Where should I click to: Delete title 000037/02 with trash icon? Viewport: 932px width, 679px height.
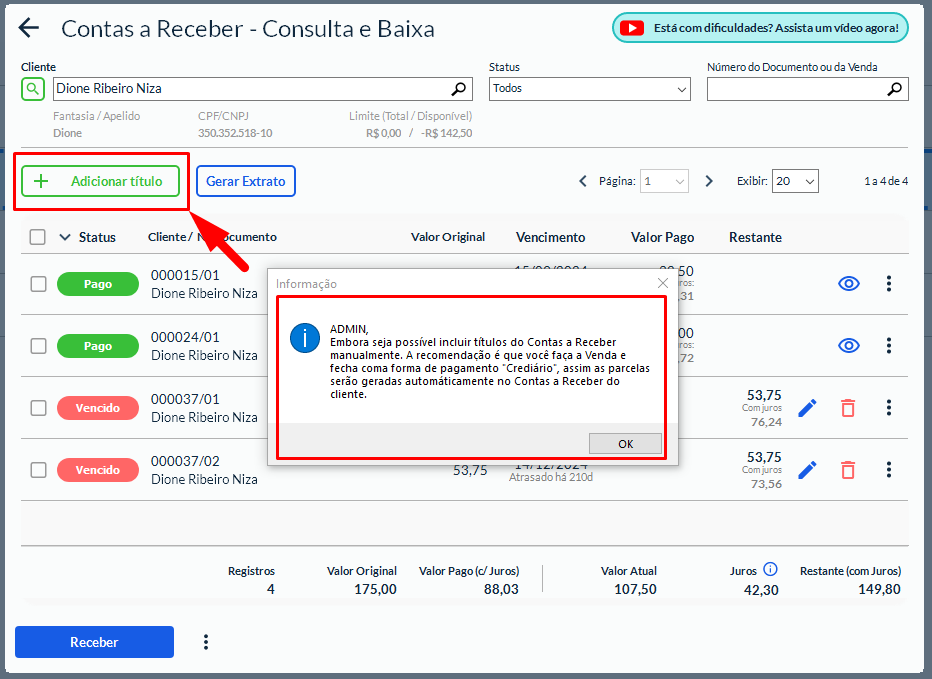click(848, 470)
